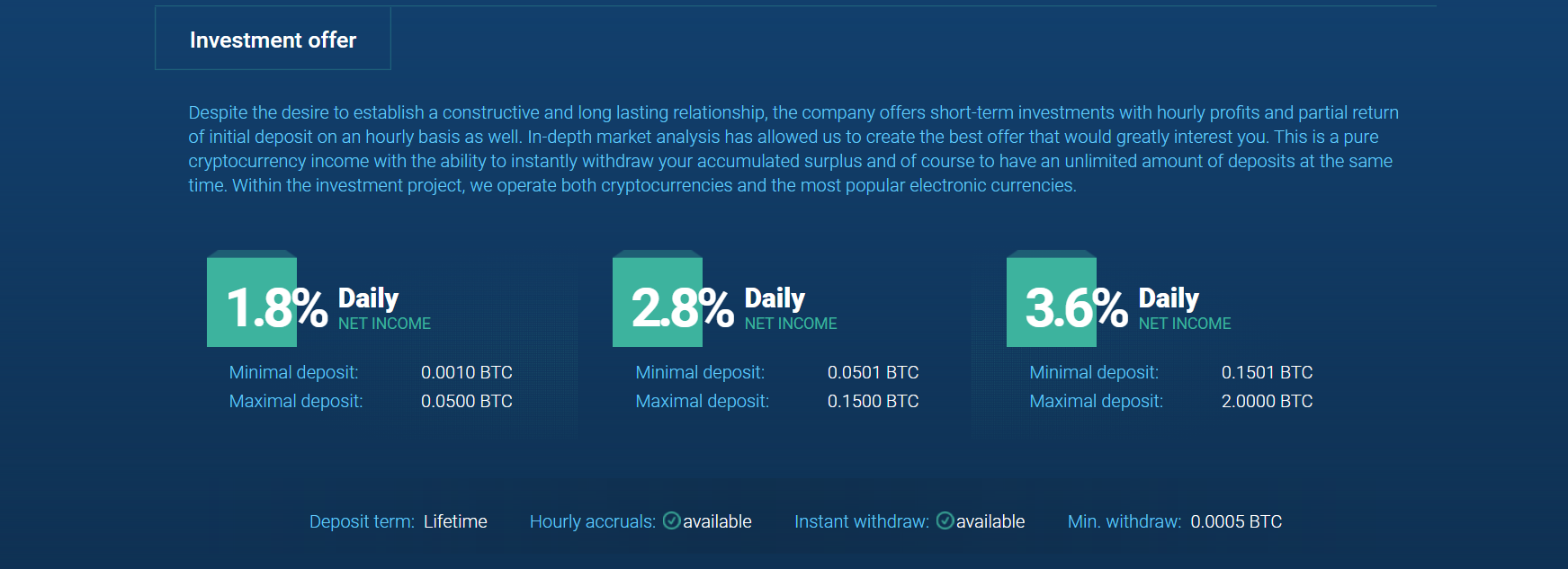The width and height of the screenshot is (1568, 569).
Task: Click the Instant withdraw label
Action: (x=861, y=521)
